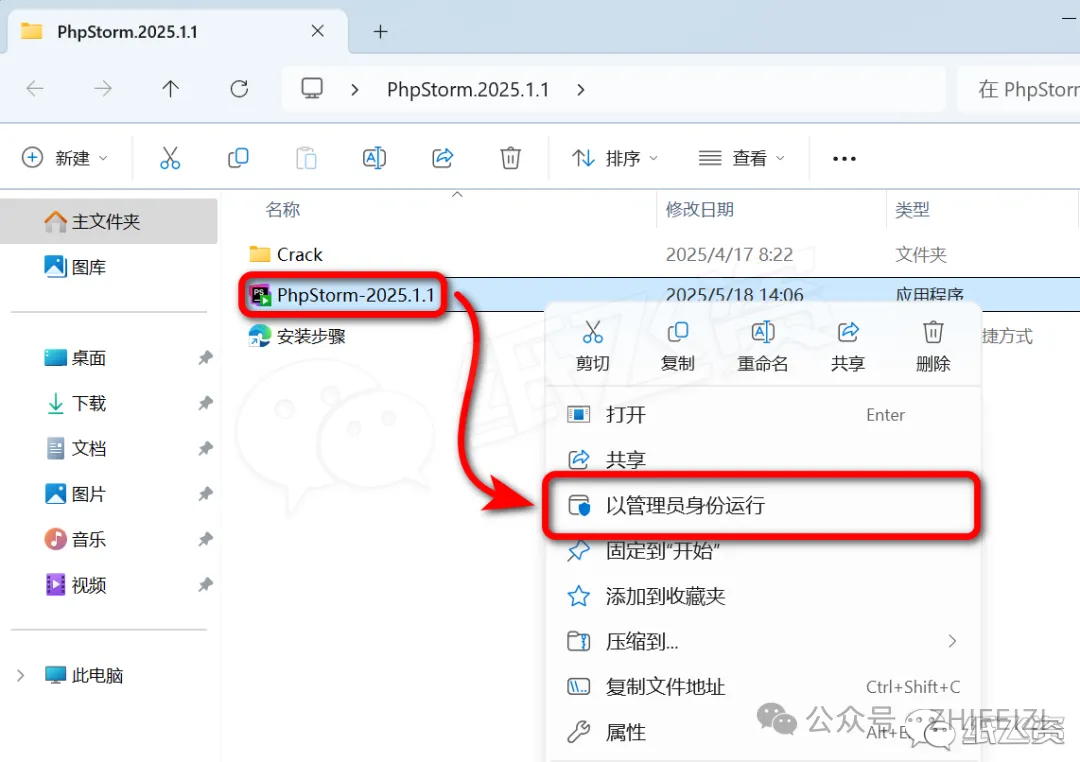Viewport: 1080px width, 762px height.
Task: Open the See more ellipsis menu
Action: point(844,158)
